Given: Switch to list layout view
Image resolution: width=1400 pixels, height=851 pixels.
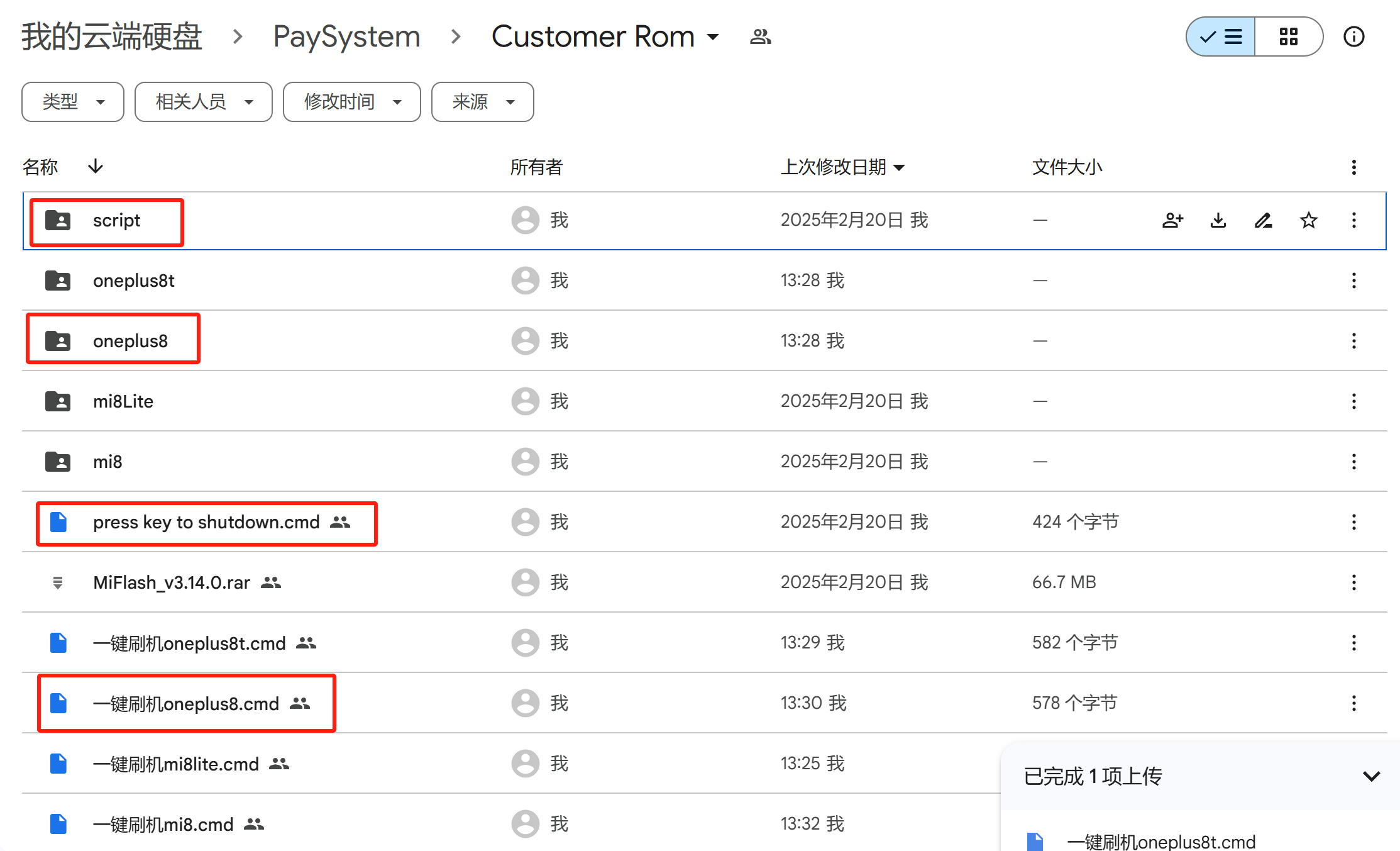Looking at the screenshot, I should point(1220,36).
